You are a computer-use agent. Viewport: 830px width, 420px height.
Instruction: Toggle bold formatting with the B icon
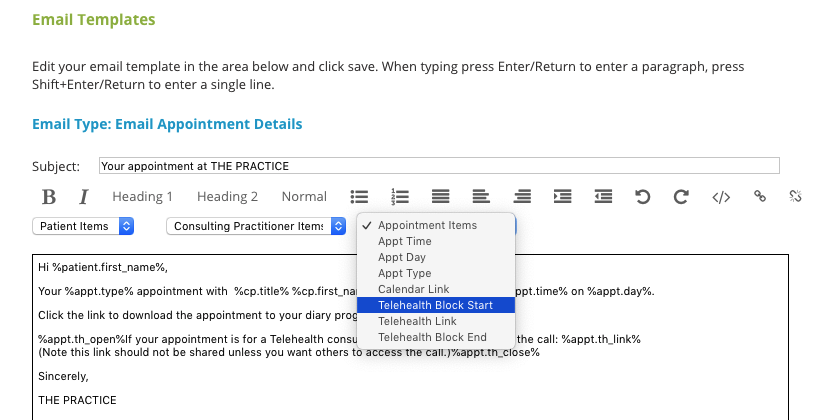tap(49, 196)
